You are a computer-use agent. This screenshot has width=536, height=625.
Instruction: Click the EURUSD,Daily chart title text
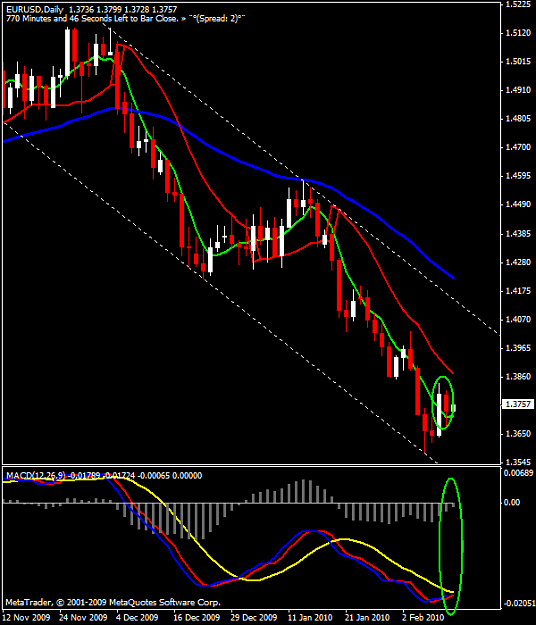[35, 10]
